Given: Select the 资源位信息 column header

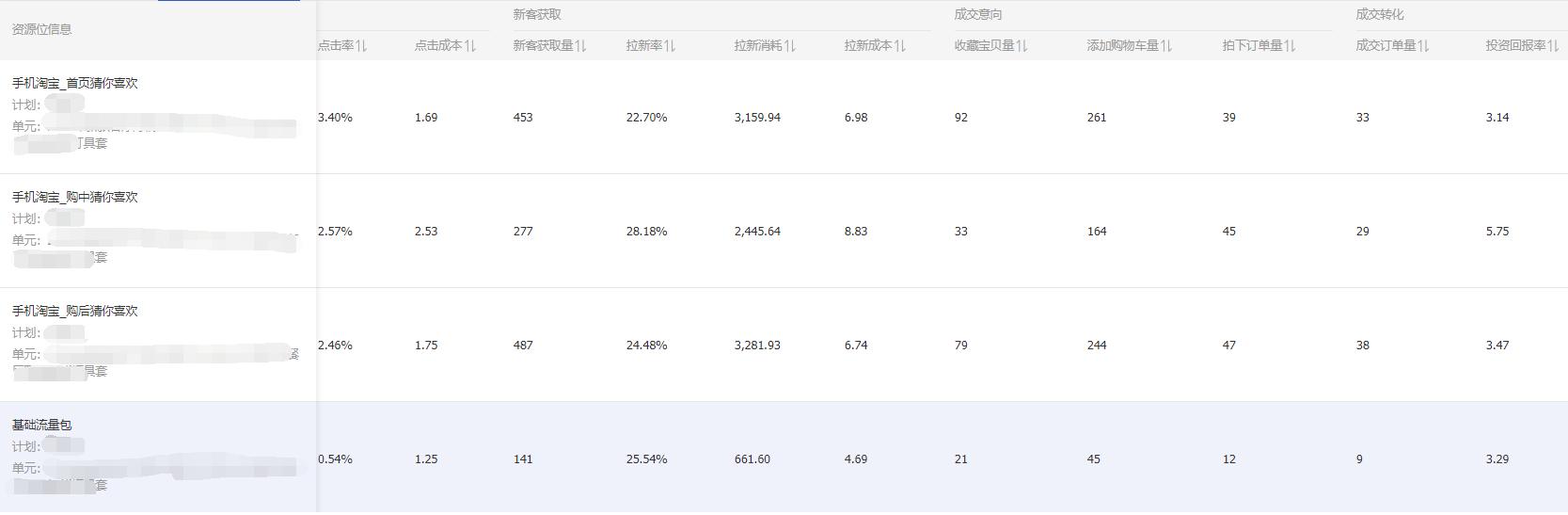Looking at the screenshot, I should coord(42,29).
